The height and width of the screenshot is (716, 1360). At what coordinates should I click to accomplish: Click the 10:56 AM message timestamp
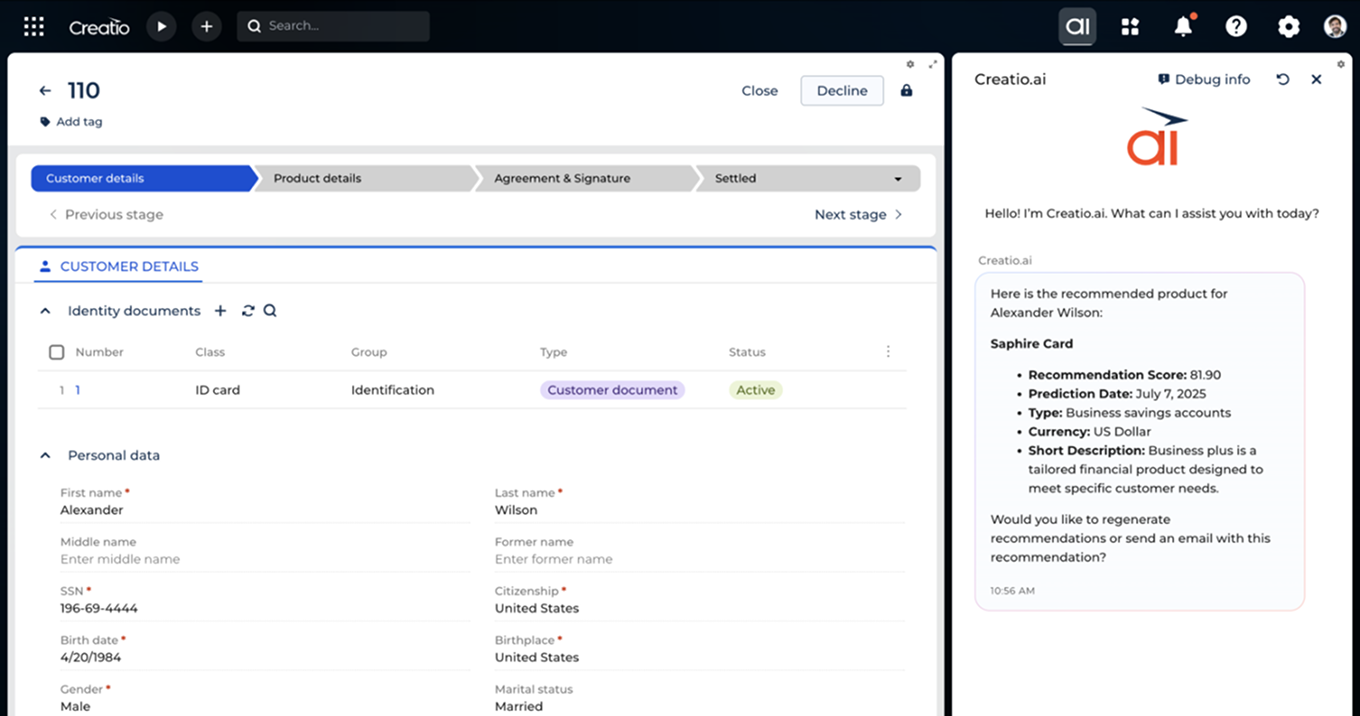pos(1012,591)
